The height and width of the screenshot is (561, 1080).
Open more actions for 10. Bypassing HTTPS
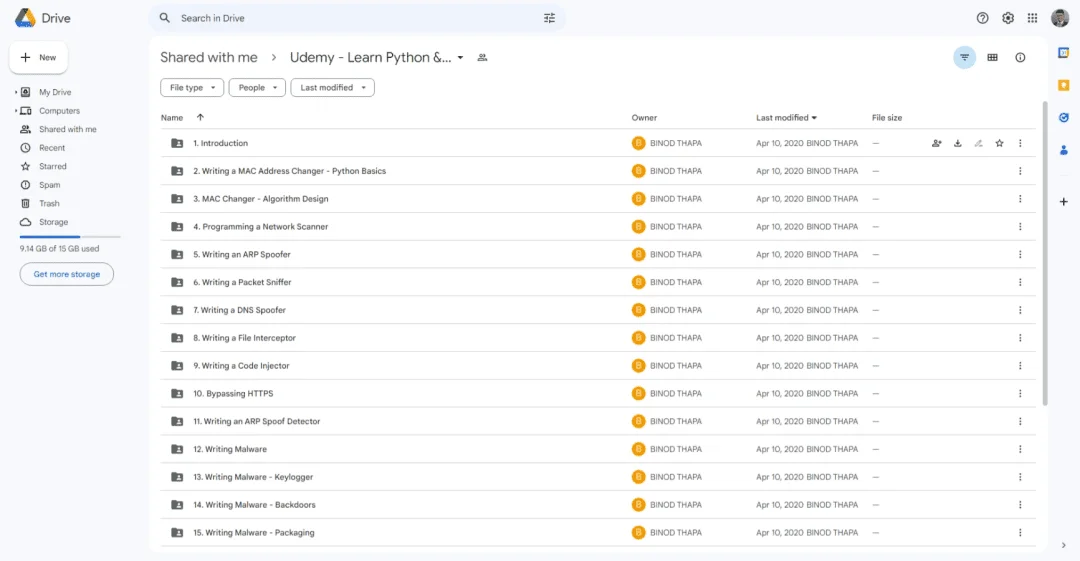click(1020, 394)
